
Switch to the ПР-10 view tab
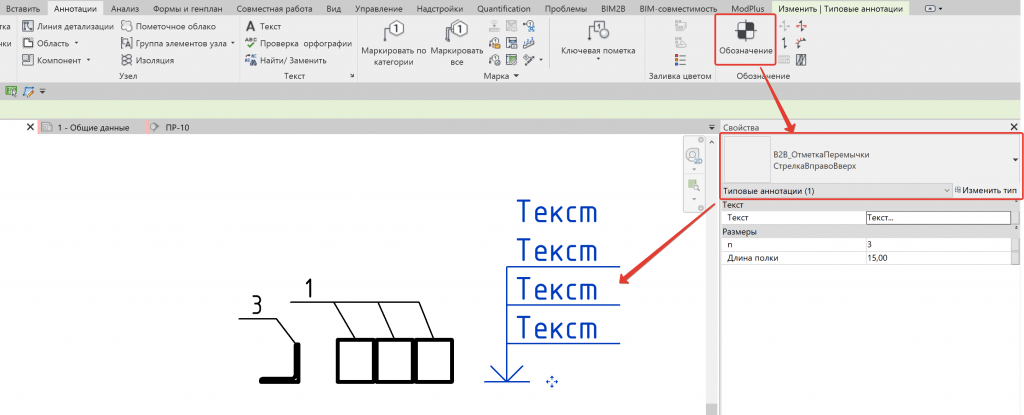click(177, 128)
